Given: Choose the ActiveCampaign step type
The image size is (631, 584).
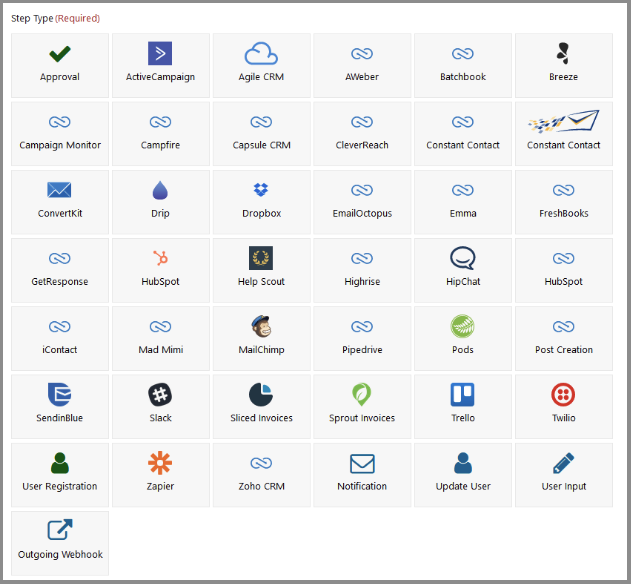Looking at the screenshot, I should (x=161, y=65).
